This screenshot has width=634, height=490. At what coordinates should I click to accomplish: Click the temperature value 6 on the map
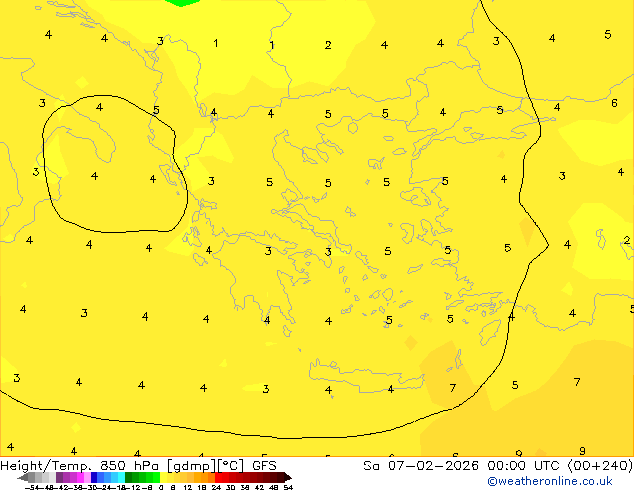(x=614, y=103)
